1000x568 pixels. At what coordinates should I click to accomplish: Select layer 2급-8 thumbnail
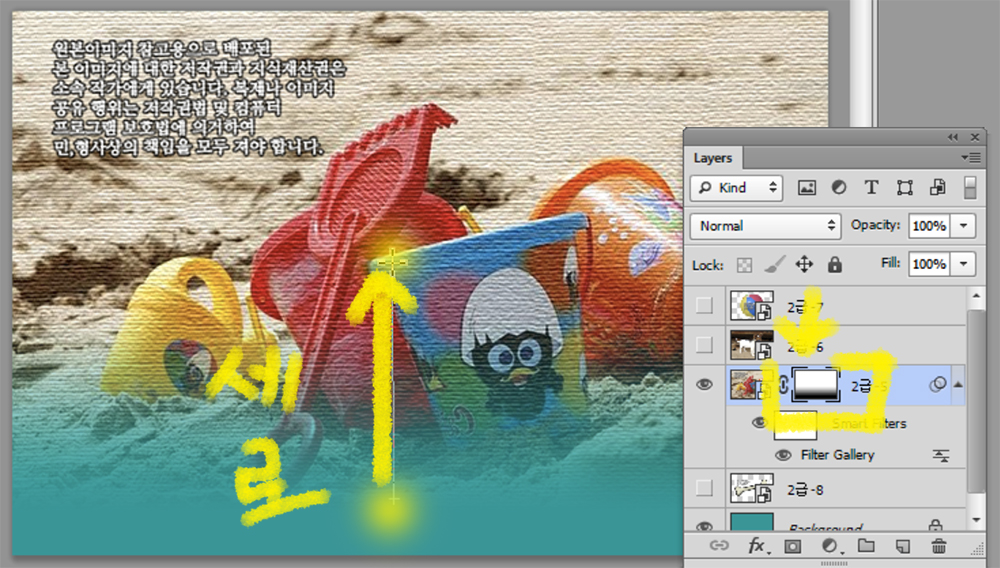click(x=752, y=488)
